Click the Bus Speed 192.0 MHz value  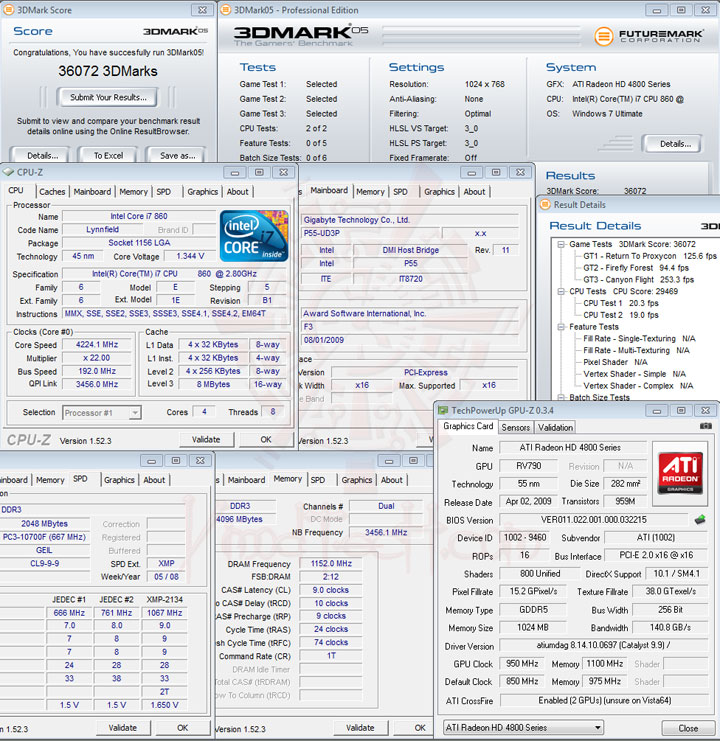(97, 371)
